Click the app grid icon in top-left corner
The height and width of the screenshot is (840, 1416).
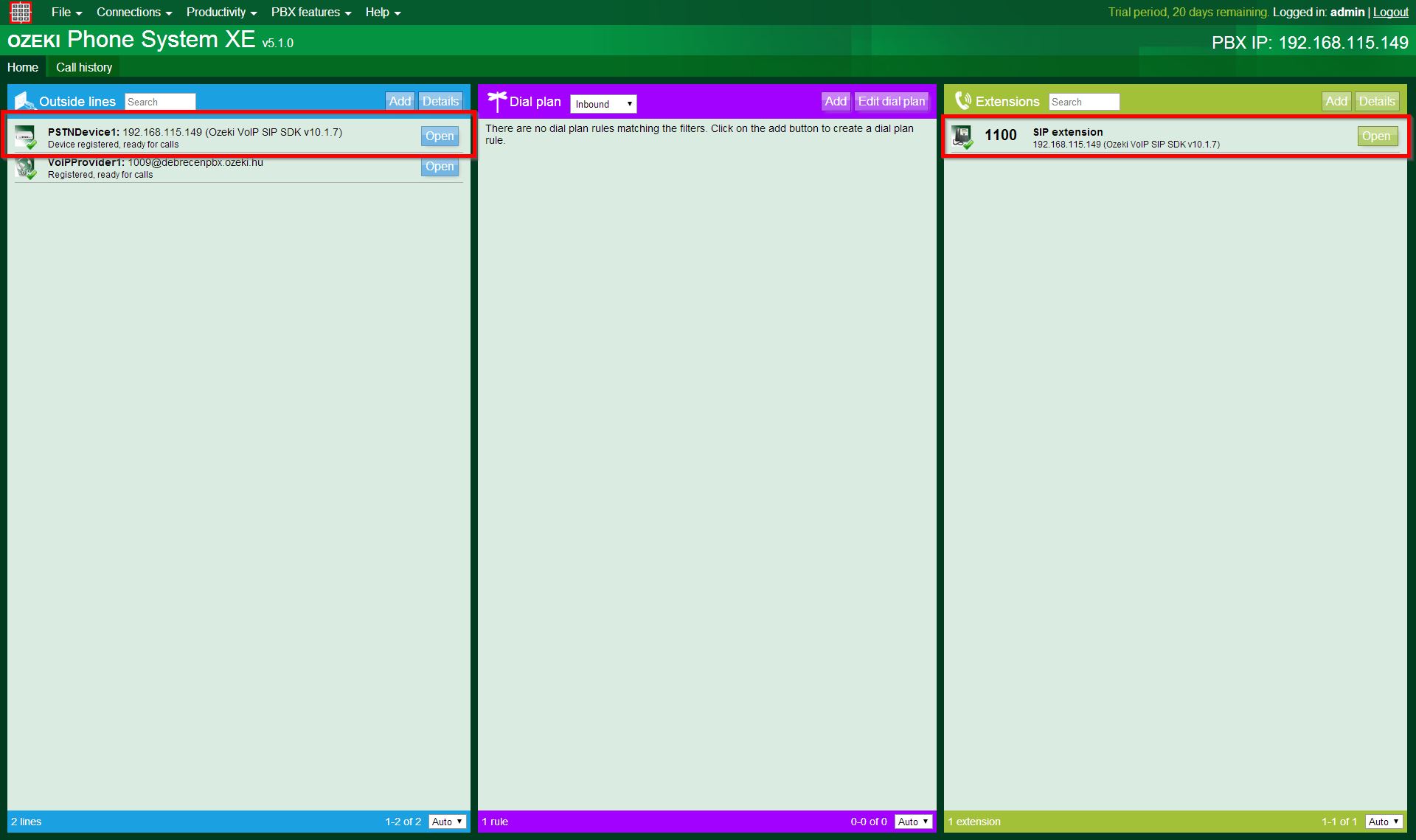tap(20, 12)
